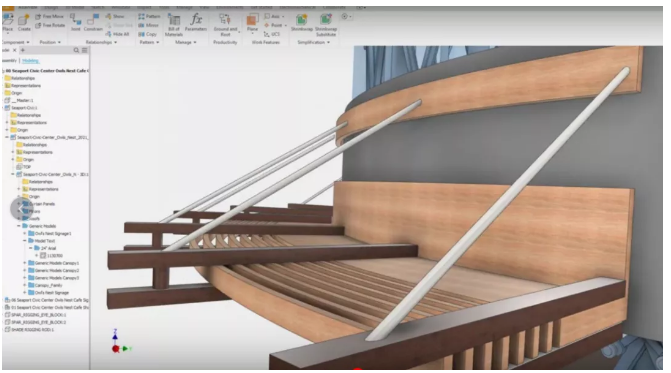Open the Simplification panel dropdown
This screenshot has height=373, width=671.
[328, 42]
